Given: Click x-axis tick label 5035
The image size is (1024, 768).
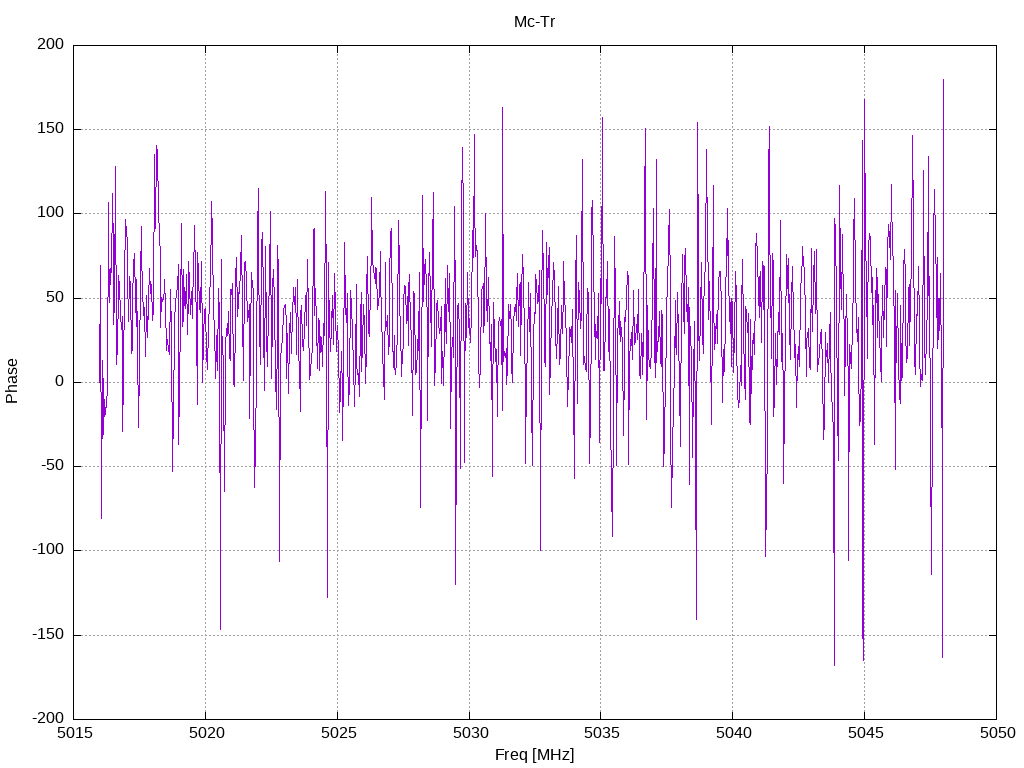Looking at the screenshot, I should click(601, 733).
